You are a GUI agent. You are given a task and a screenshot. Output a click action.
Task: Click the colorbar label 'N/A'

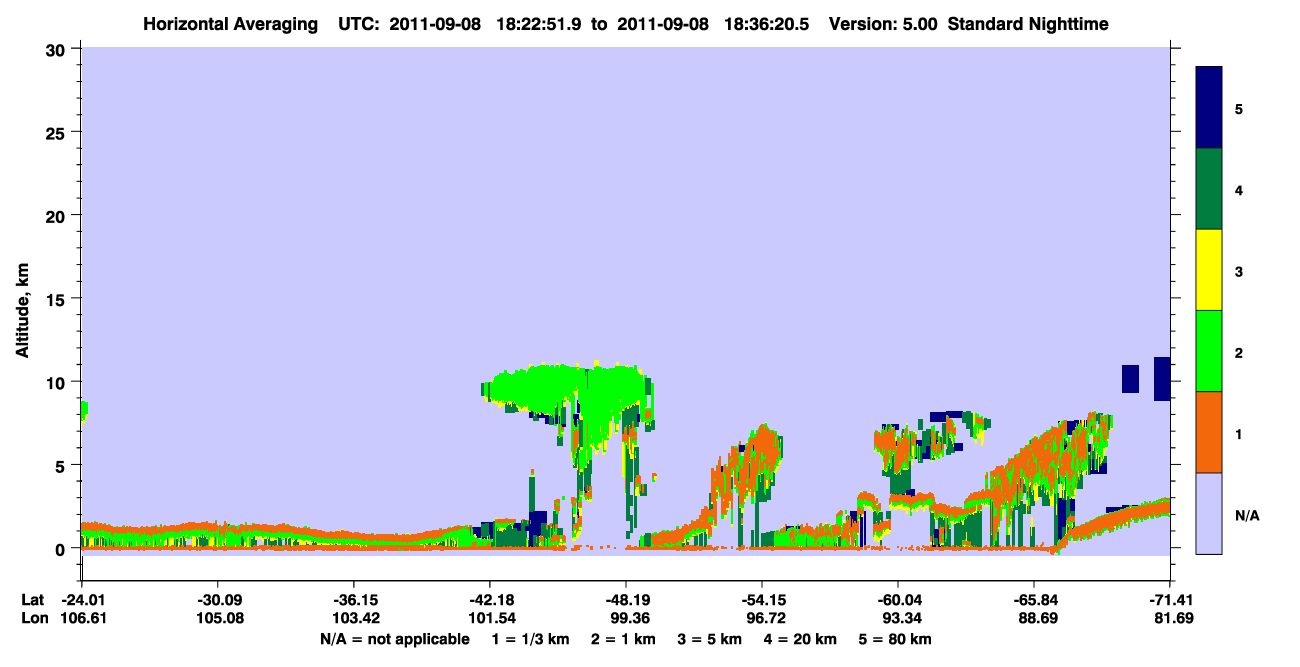click(x=1246, y=515)
